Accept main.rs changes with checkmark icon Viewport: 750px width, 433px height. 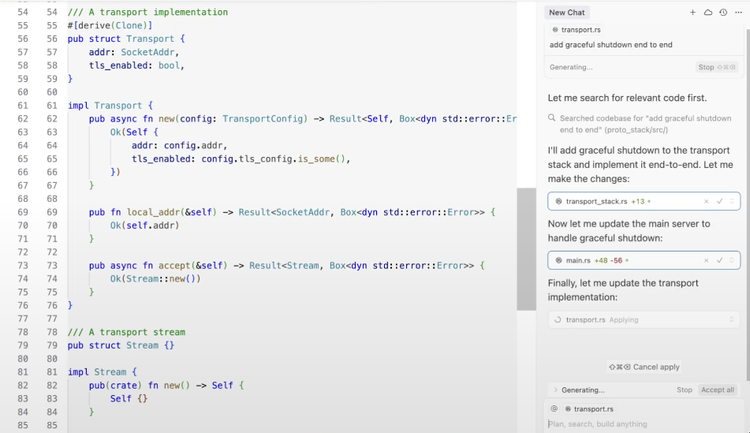pos(719,260)
